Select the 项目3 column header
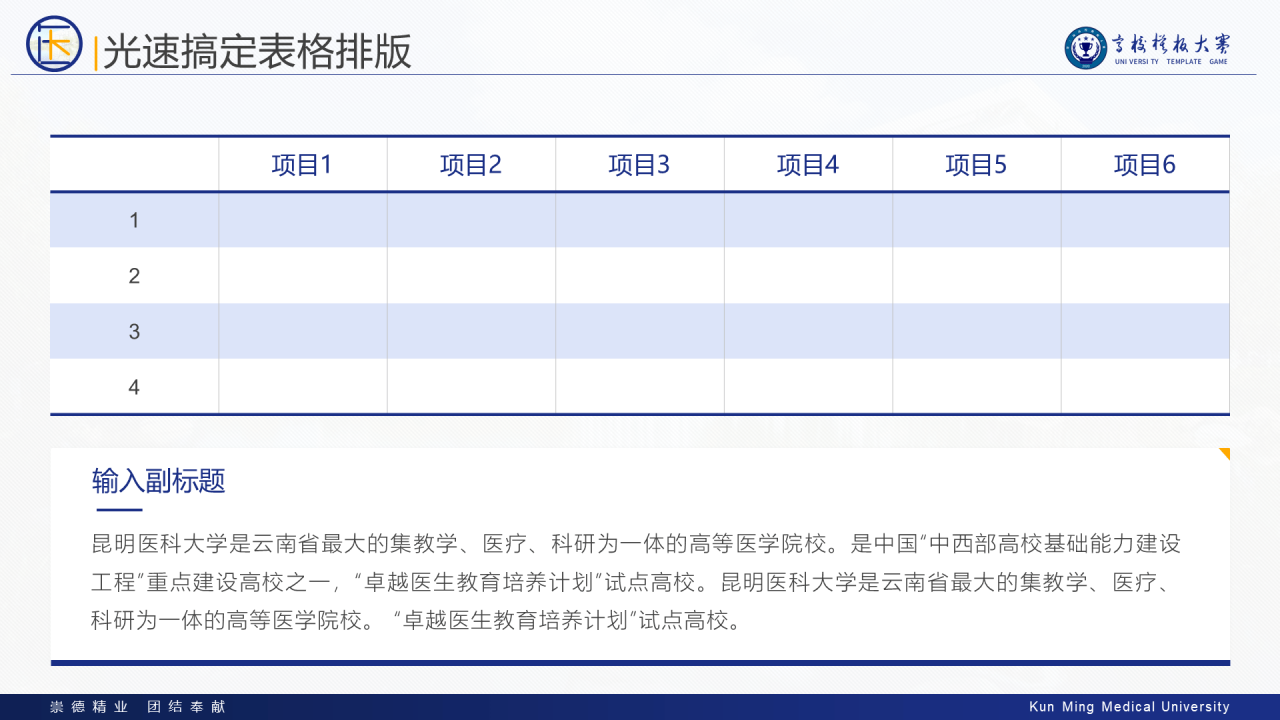 click(x=640, y=164)
